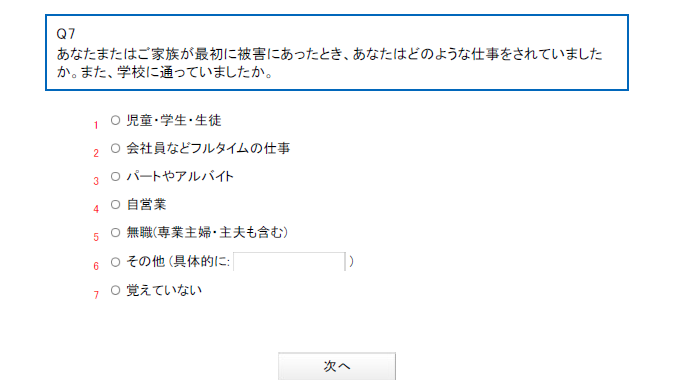Choose the 会社員などフルタイムの仕事 radio option
Image resolution: width=677 pixels, height=391 pixels.
click(115, 148)
